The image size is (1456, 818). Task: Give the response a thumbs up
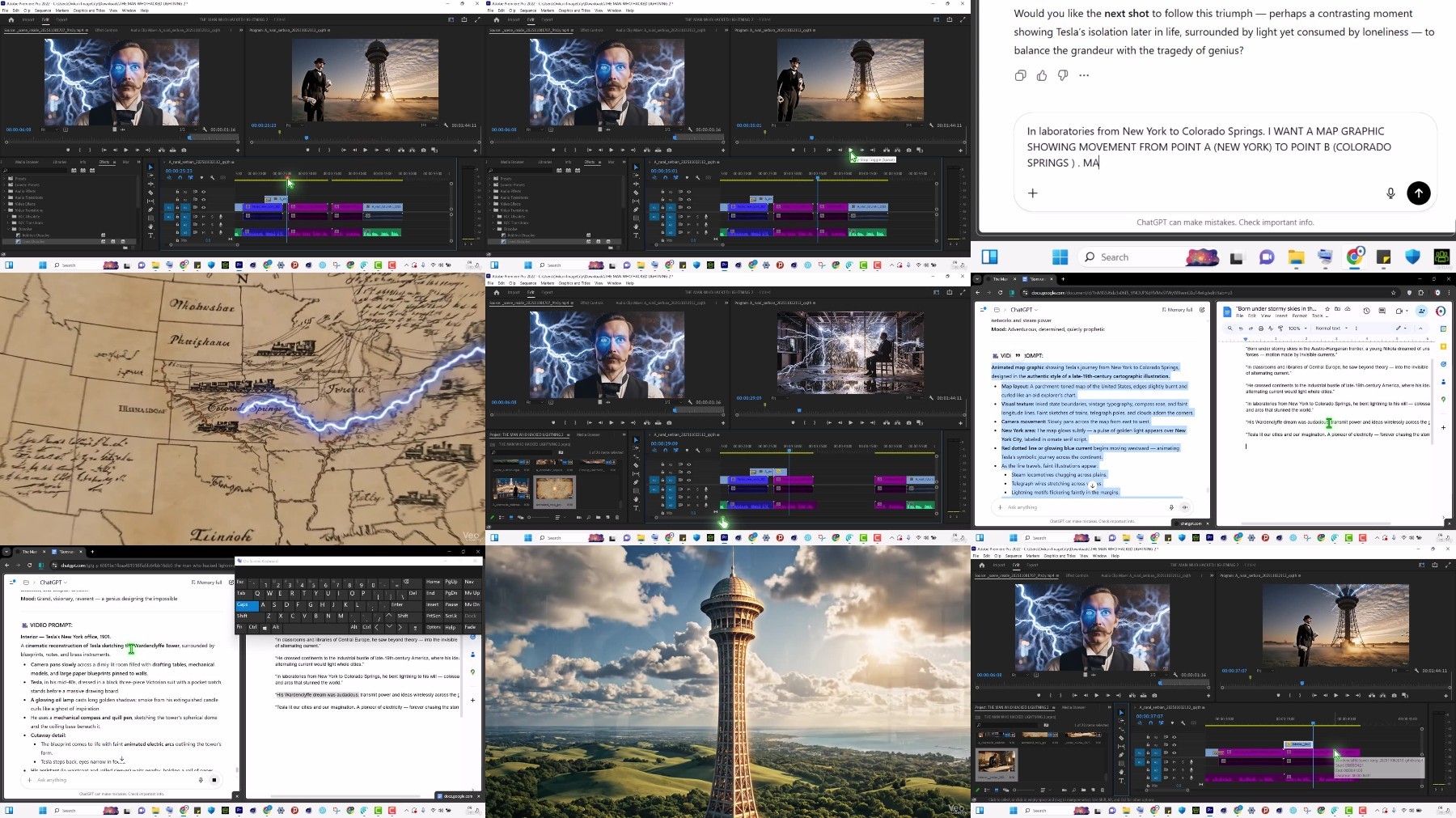[1042, 75]
